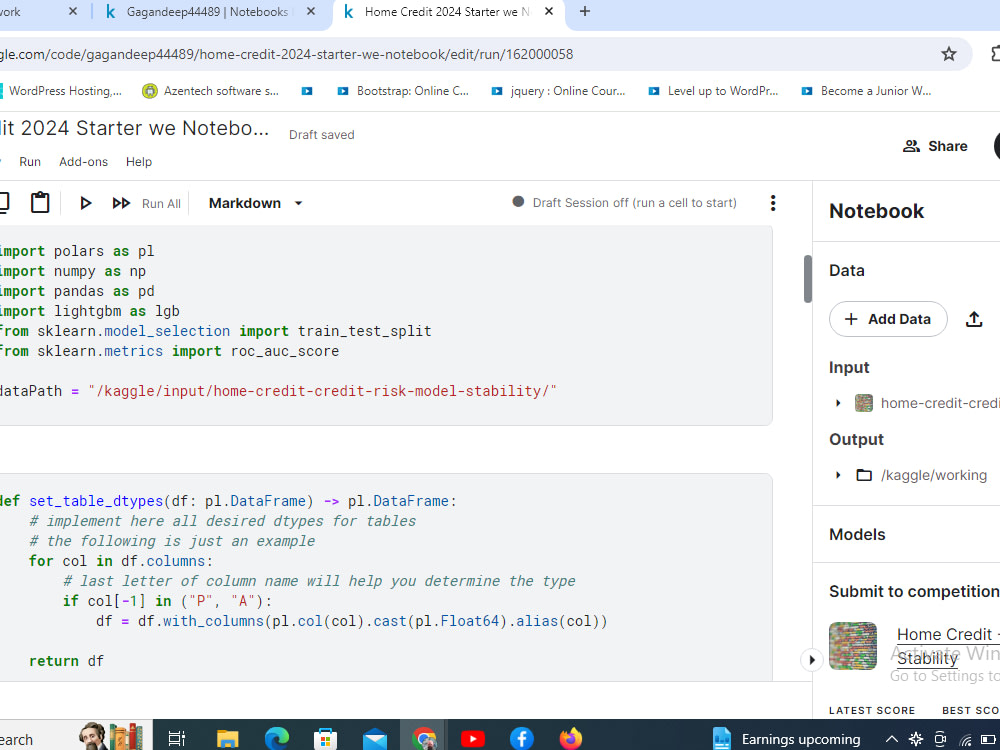
Task: Open the WordPress Hosting bookmark
Action: 61,91
